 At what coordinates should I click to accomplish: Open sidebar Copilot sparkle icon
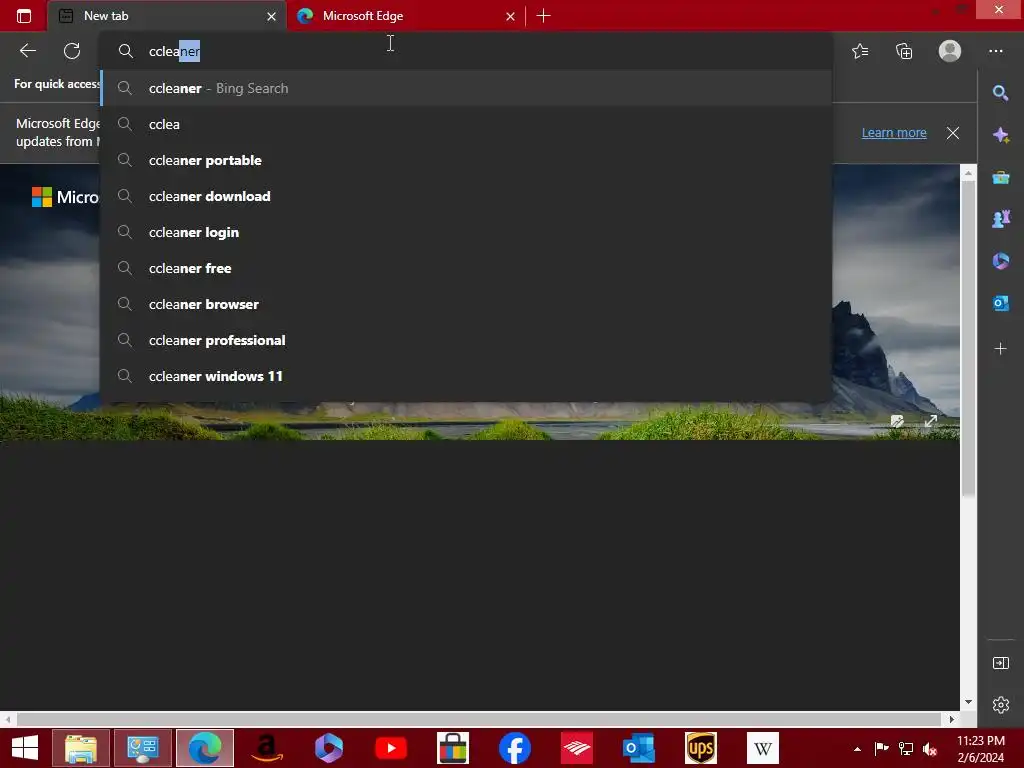click(x=1000, y=135)
